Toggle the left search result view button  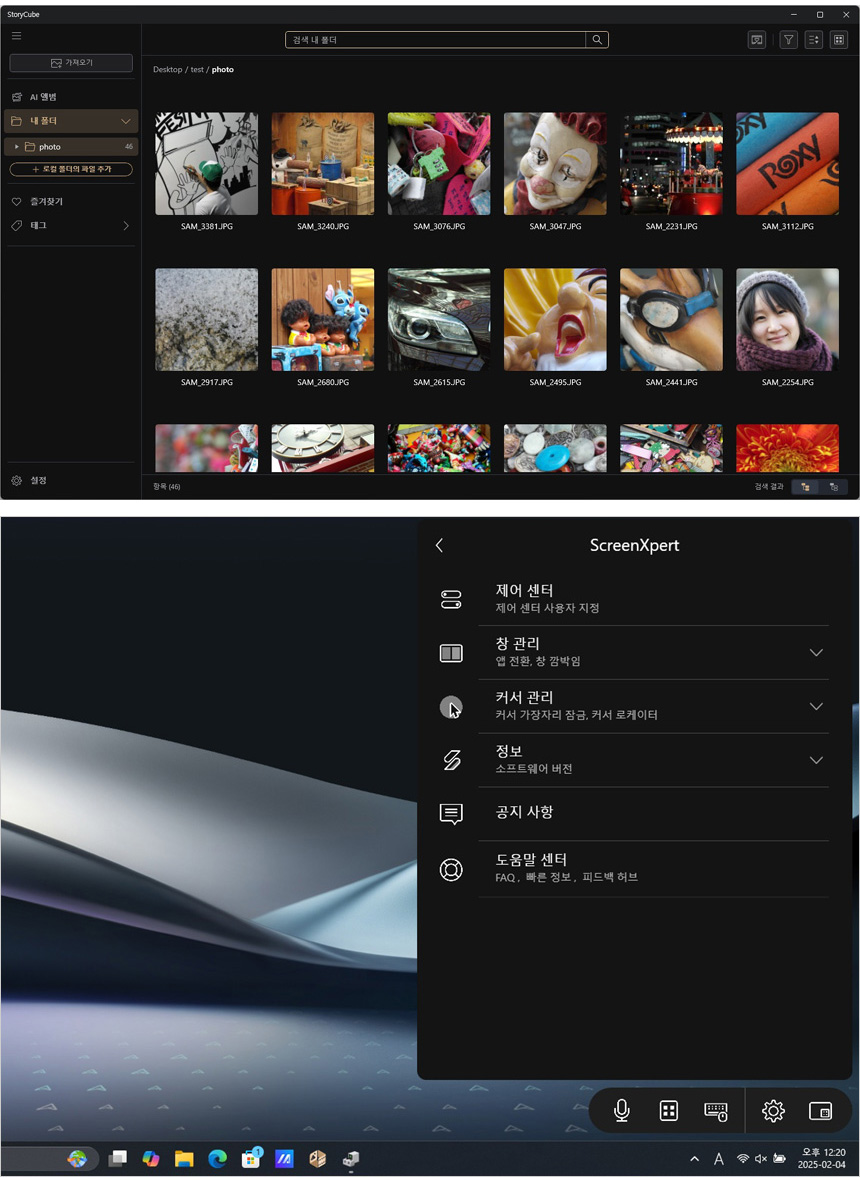[x=805, y=487]
